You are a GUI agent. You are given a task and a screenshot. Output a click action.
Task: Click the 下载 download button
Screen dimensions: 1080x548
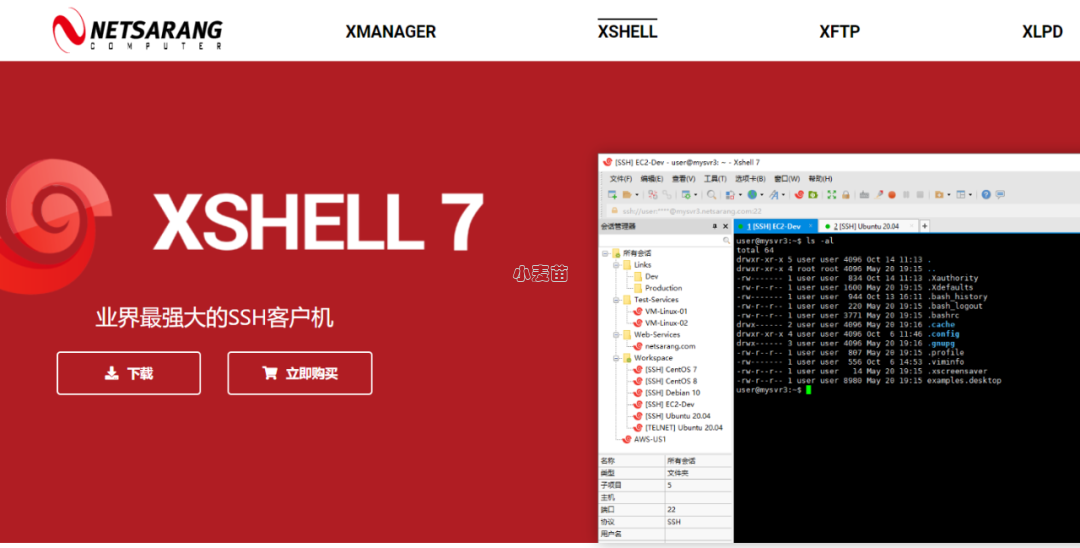tap(129, 373)
